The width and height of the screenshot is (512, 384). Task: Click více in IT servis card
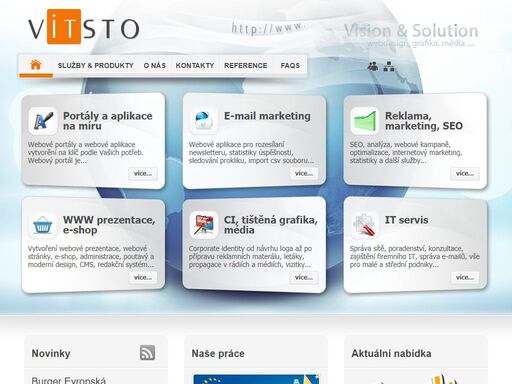click(x=465, y=277)
